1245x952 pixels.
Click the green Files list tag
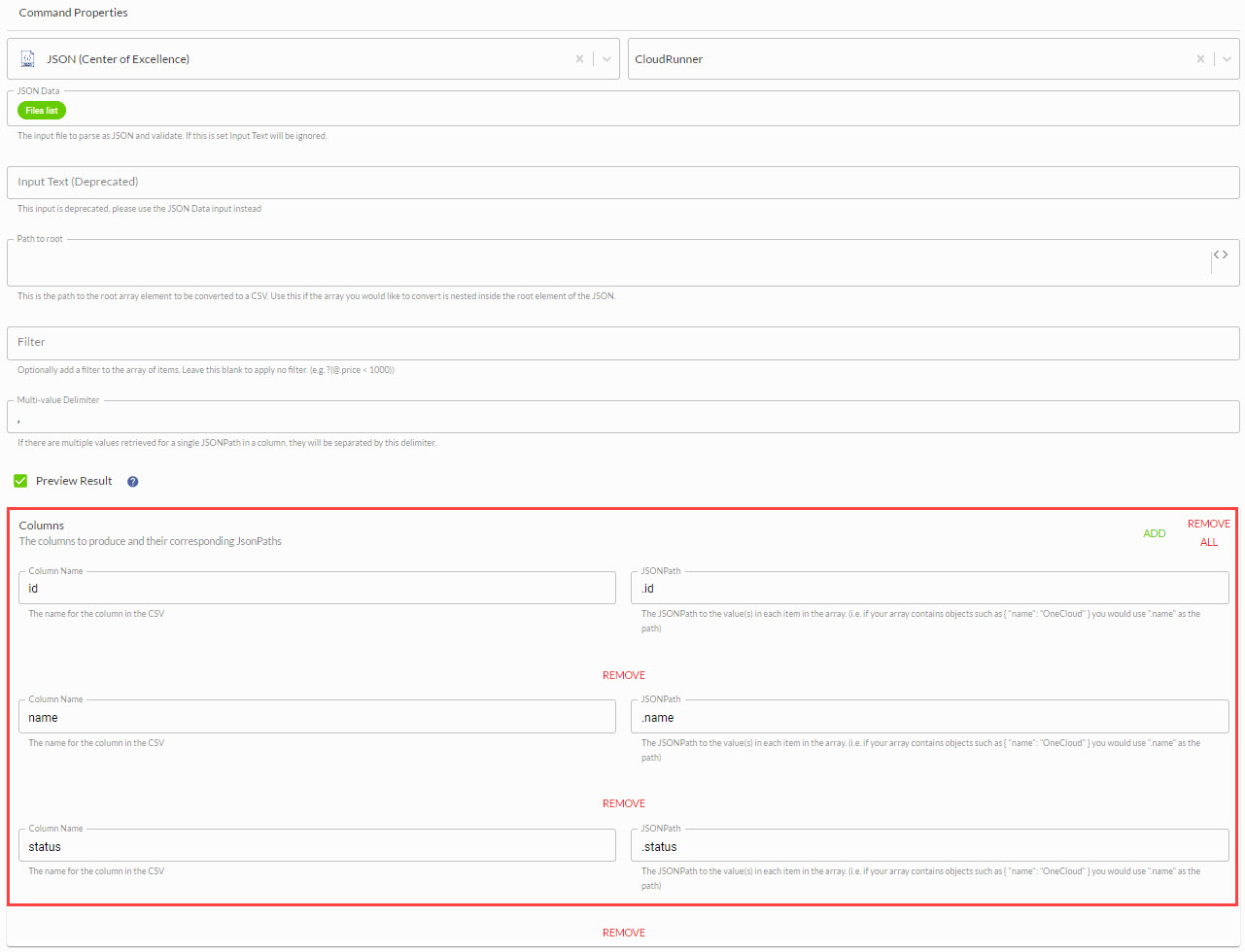42,111
